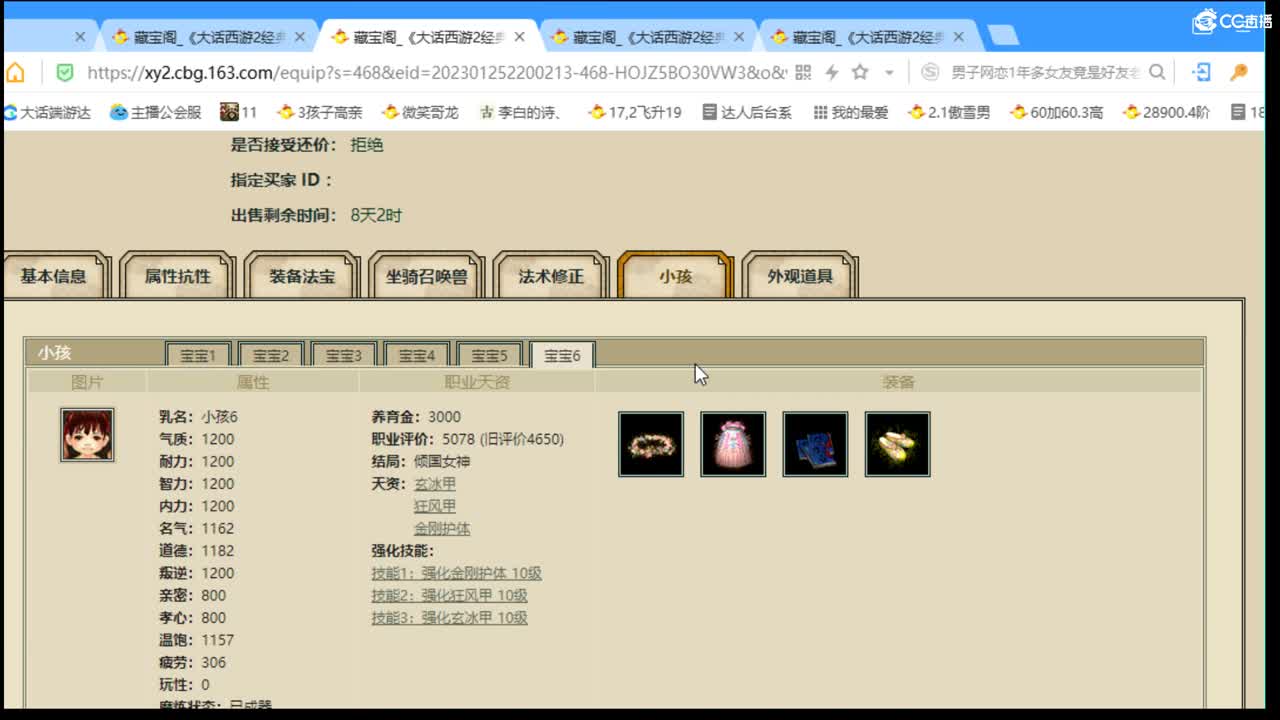Open 技能1：强化金刚护体 10级 link
Image resolution: width=1280 pixels, height=720 pixels.
click(x=457, y=573)
